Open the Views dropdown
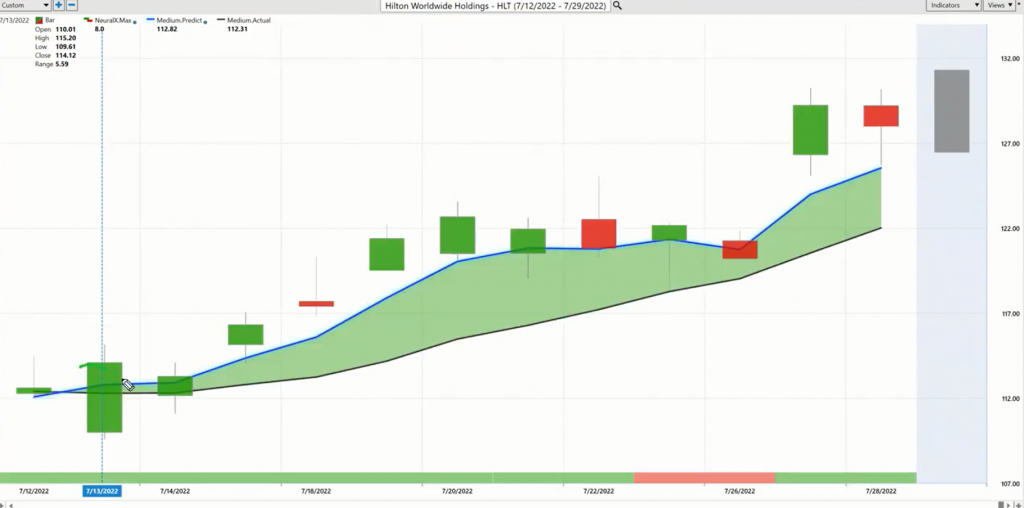 coord(999,5)
